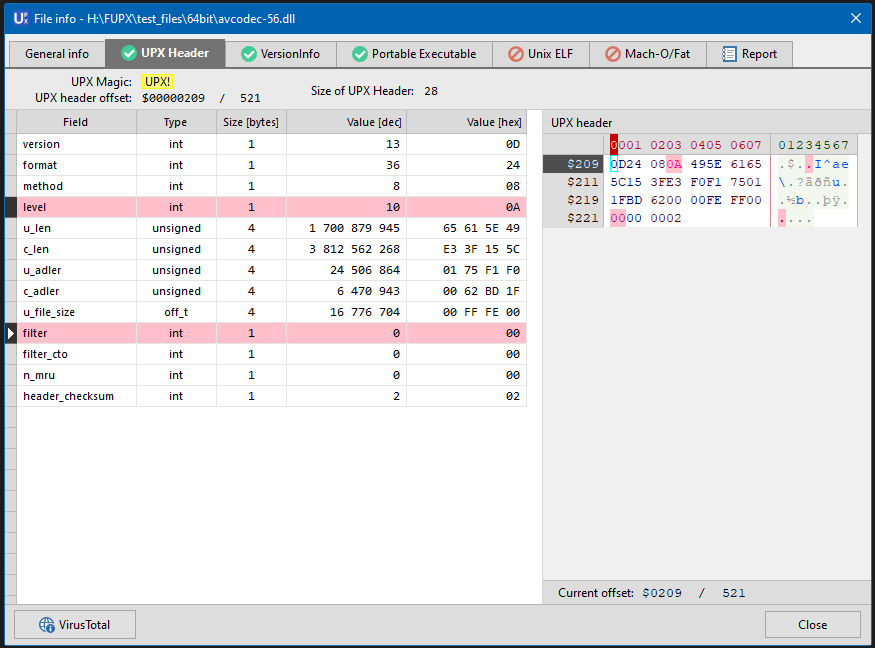Click the c_adler hex value 00 62 BD 1F
Screen dimensions: 875x648
coord(482,291)
